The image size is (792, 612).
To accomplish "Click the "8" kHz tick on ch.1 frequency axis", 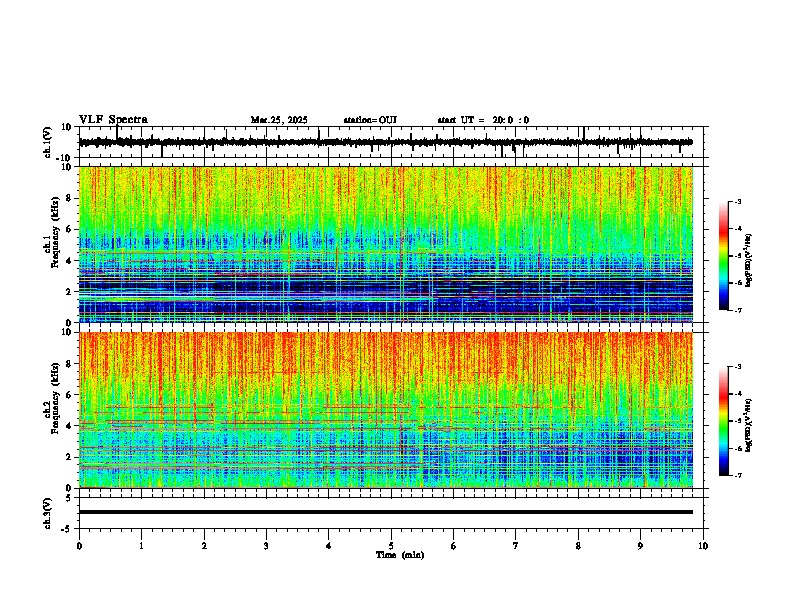I will [69, 198].
